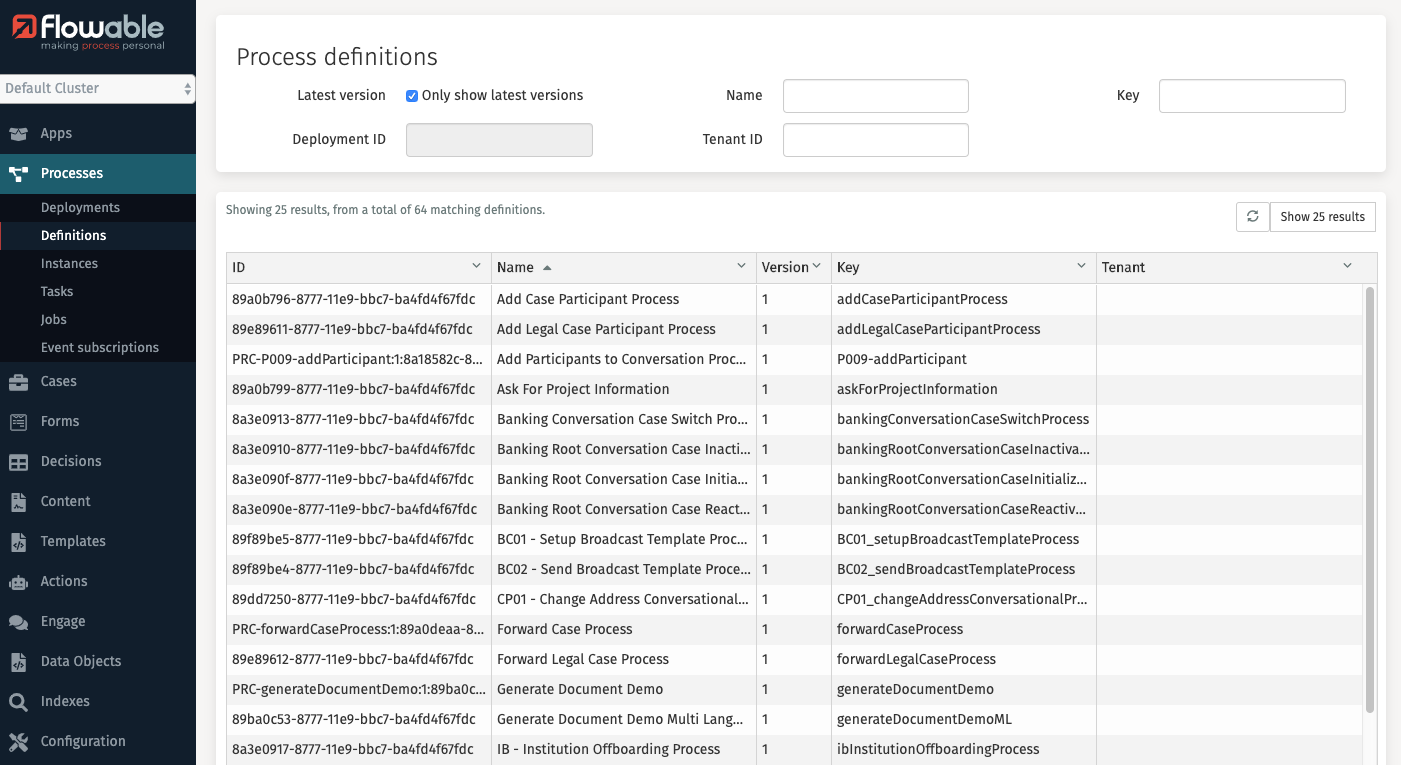Click the Indexes magnifier icon
1401x765 pixels.
(x=18, y=702)
